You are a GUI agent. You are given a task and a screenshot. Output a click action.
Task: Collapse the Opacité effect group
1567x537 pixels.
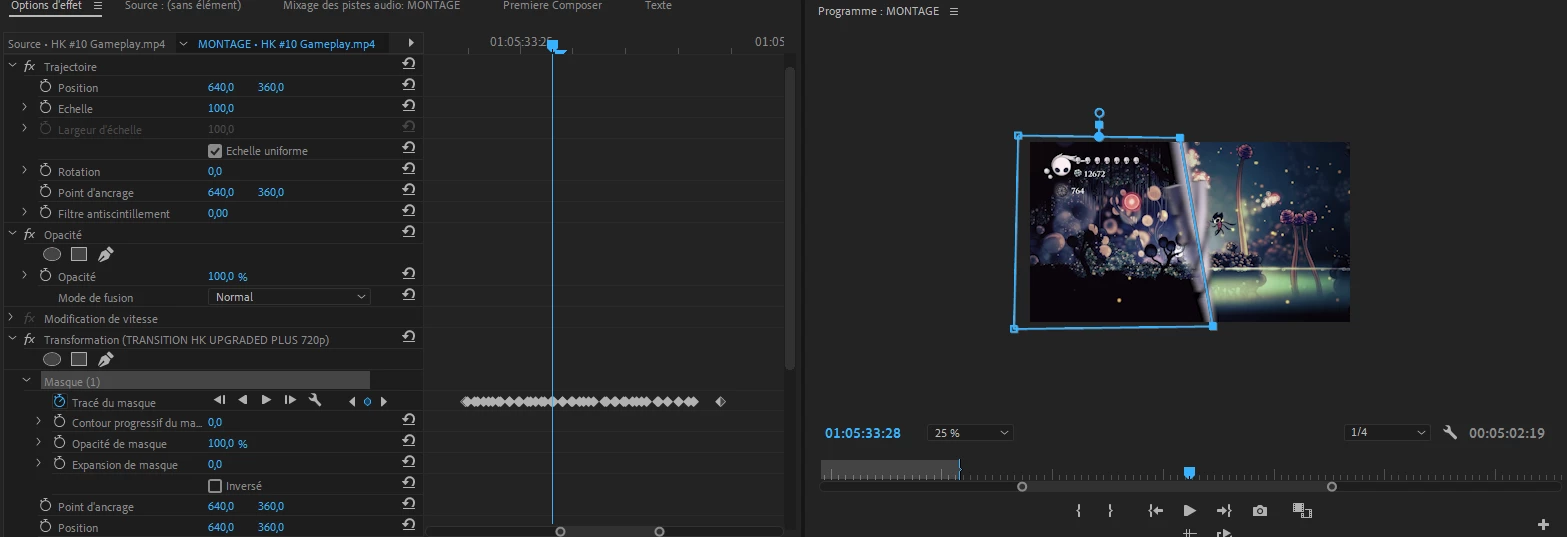tap(12, 234)
